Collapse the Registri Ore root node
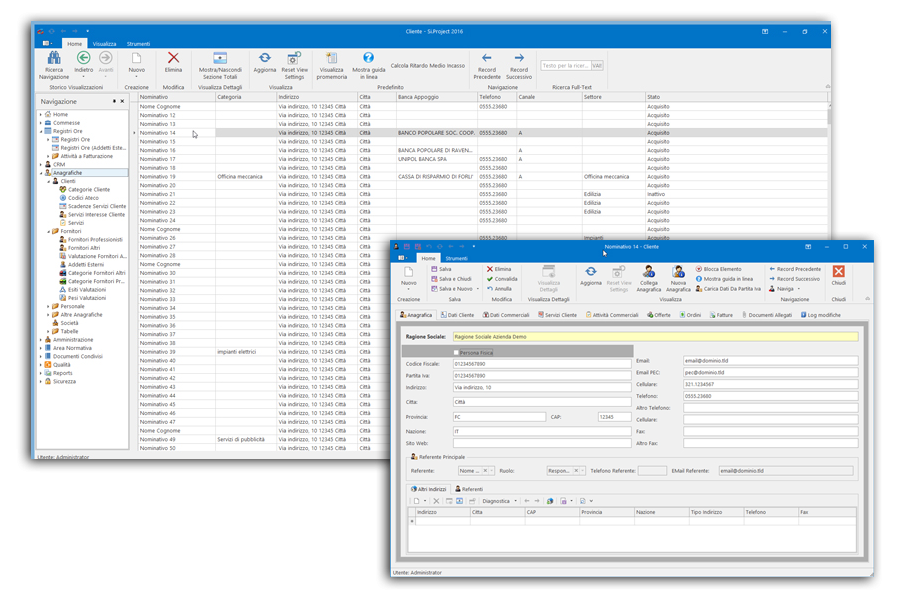The image size is (905, 598). pos(40,131)
